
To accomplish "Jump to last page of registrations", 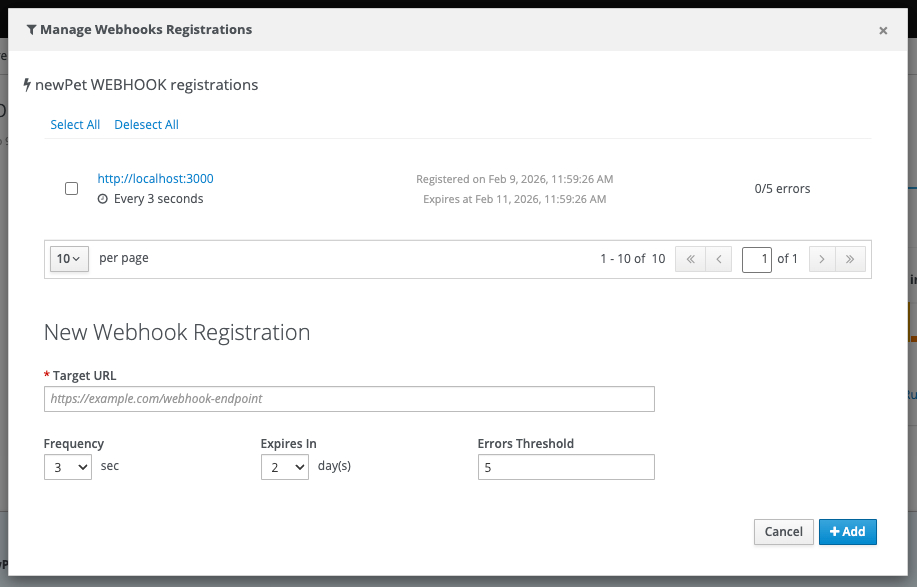I will coord(850,259).
